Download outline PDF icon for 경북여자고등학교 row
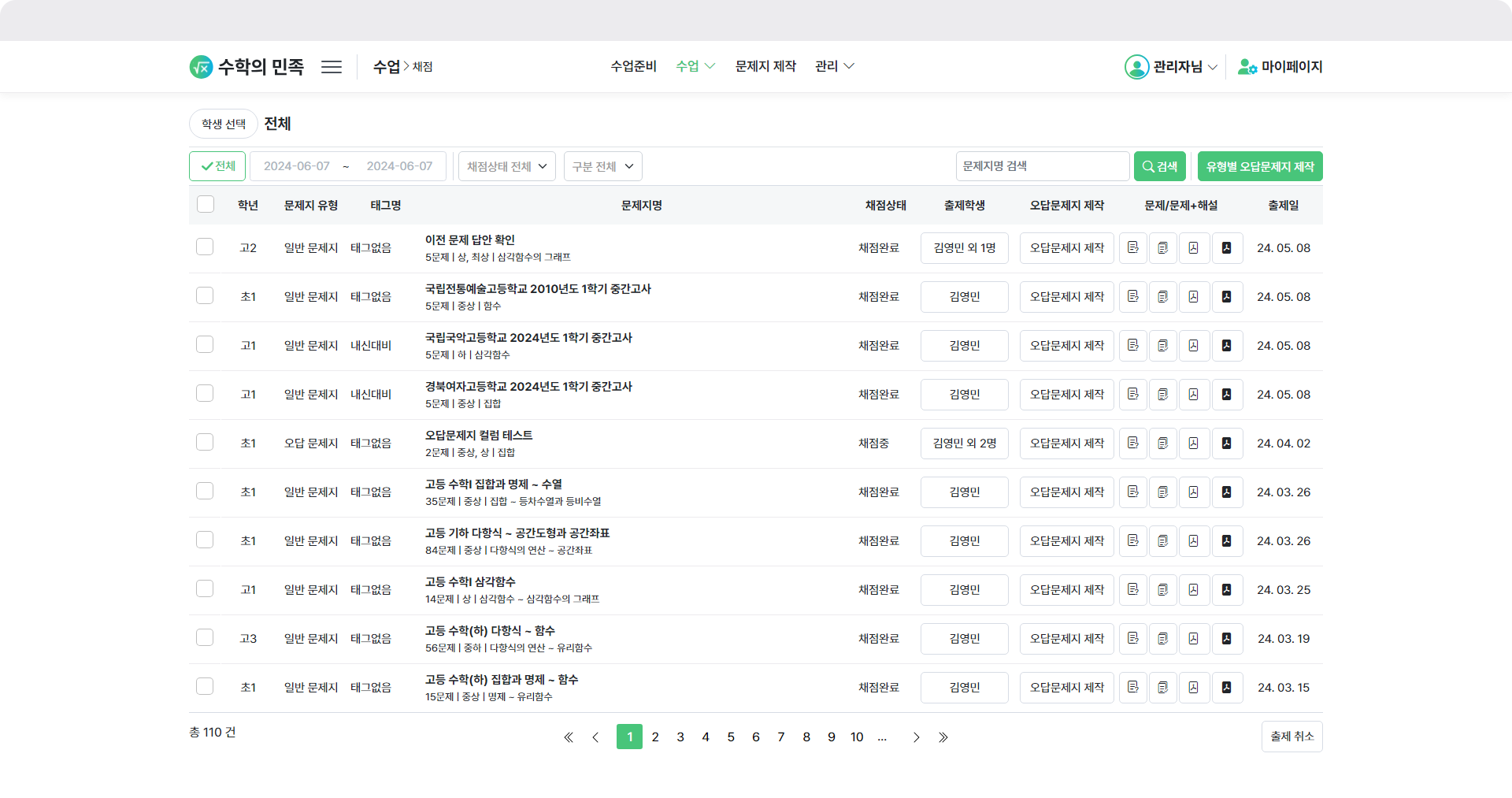Image resolution: width=1512 pixels, height=798 pixels. click(x=1194, y=395)
